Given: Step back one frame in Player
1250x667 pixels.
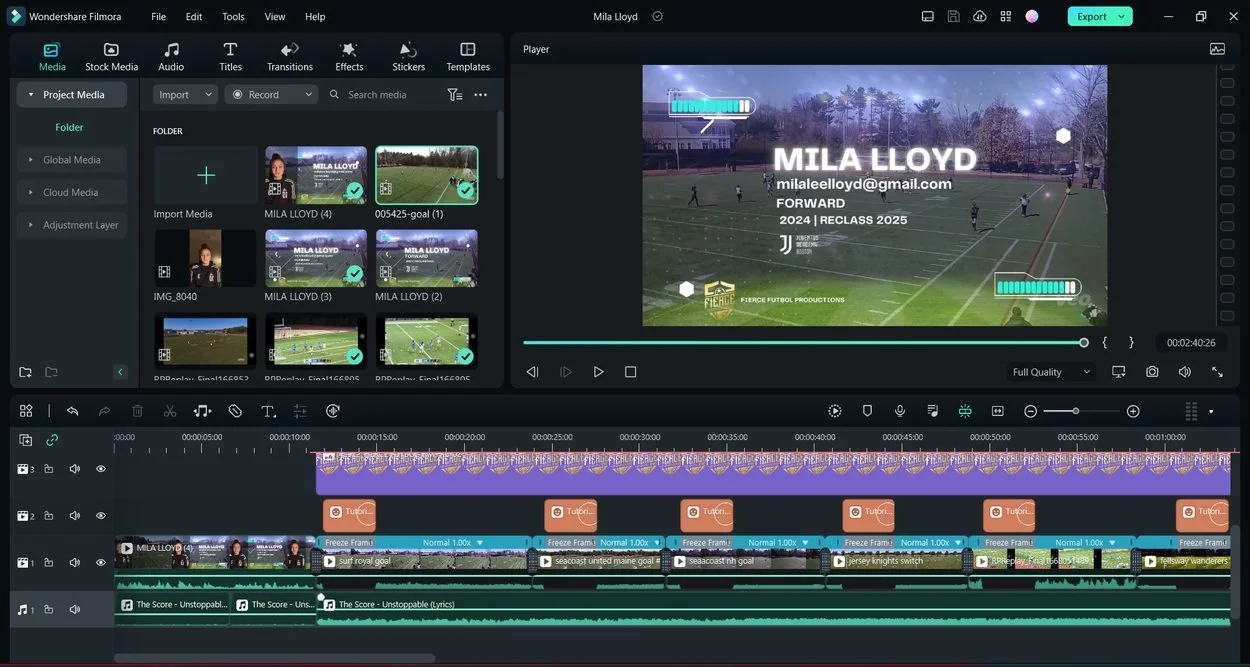Looking at the screenshot, I should coord(532,371).
